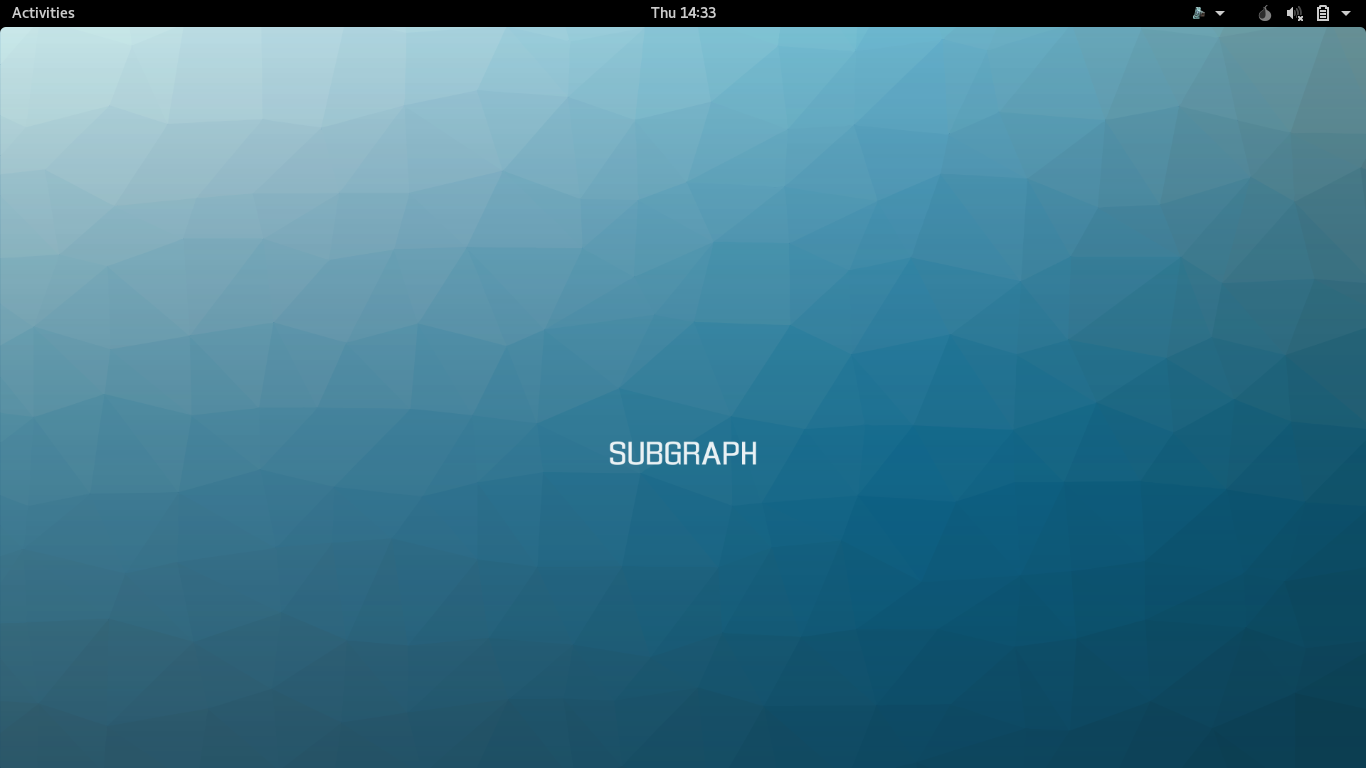
Task: Open the Activities overview
Action: [x=43, y=13]
